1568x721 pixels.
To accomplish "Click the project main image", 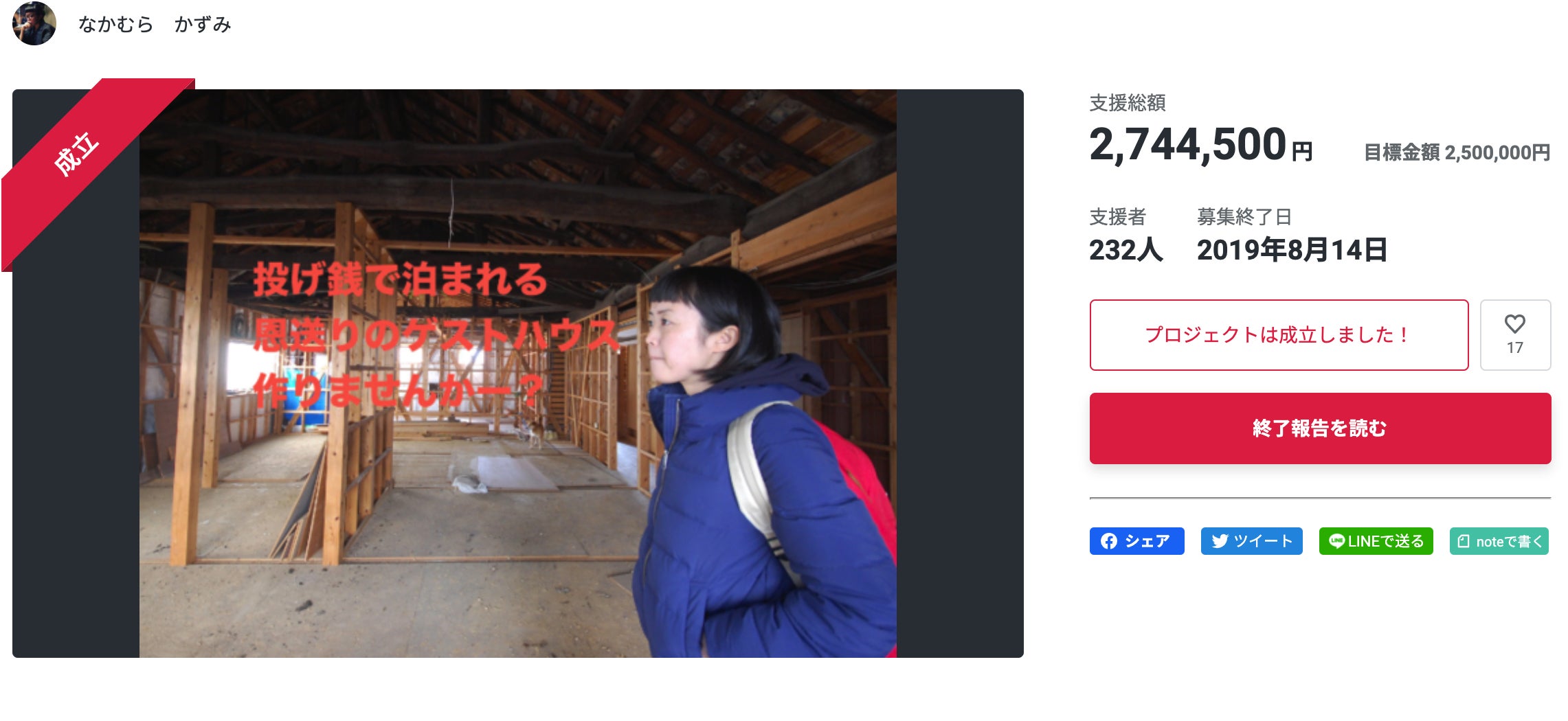I will click(x=518, y=374).
